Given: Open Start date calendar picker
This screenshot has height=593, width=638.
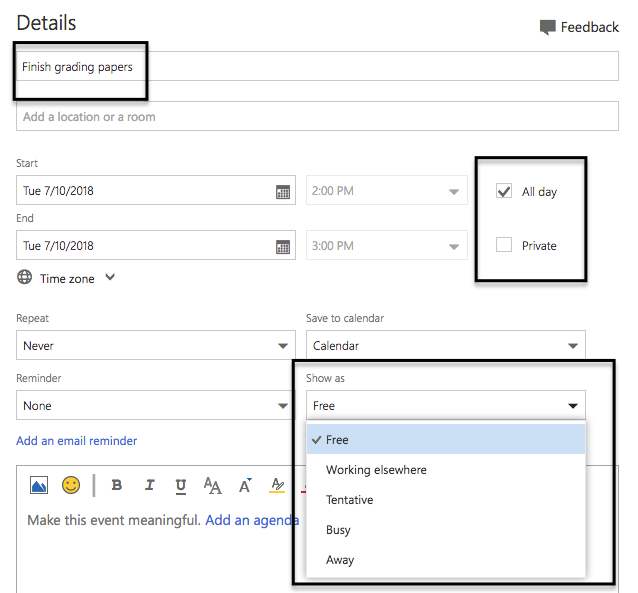Looking at the screenshot, I should pos(283,191).
